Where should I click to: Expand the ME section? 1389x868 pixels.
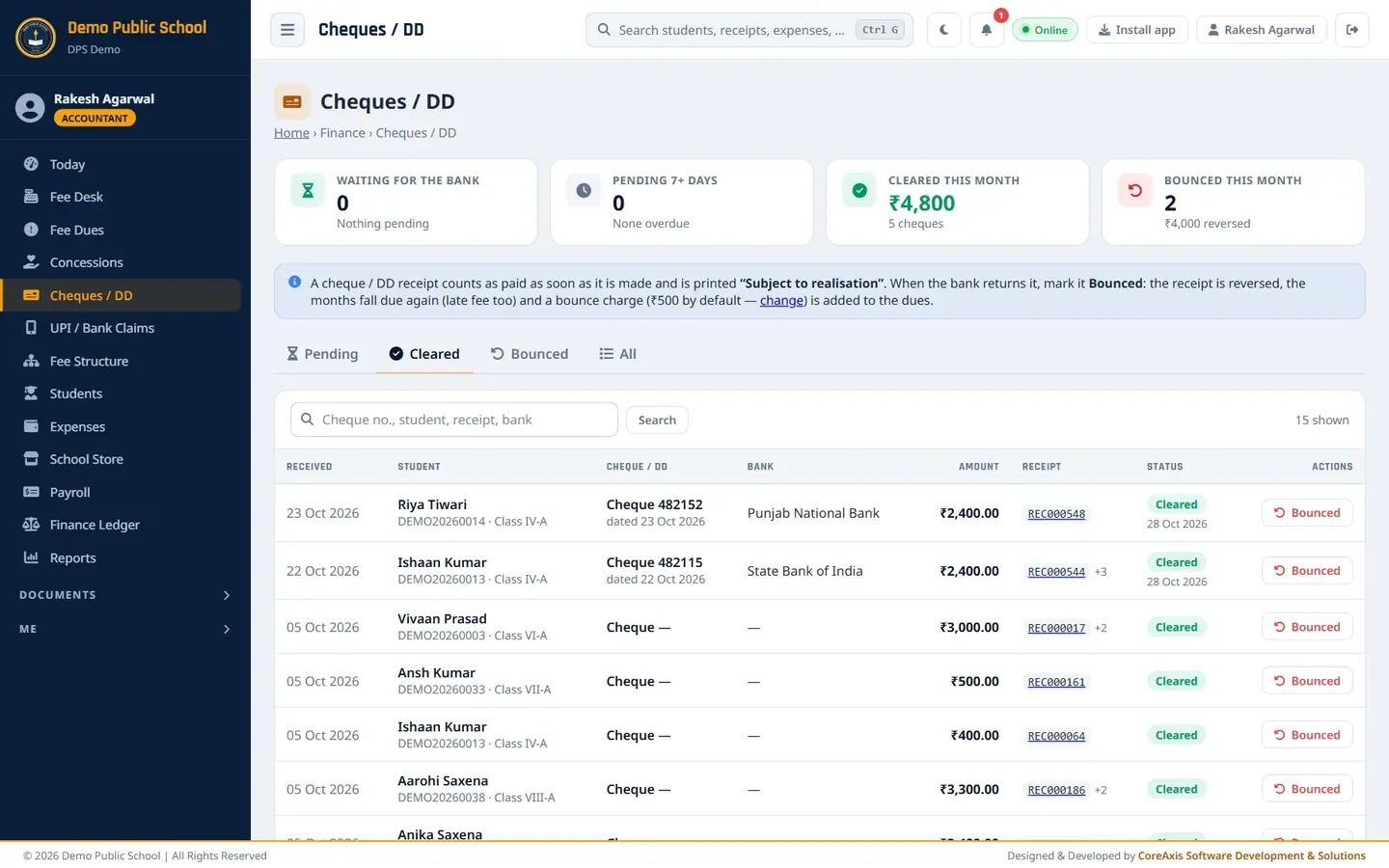pyautogui.click(x=125, y=629)
